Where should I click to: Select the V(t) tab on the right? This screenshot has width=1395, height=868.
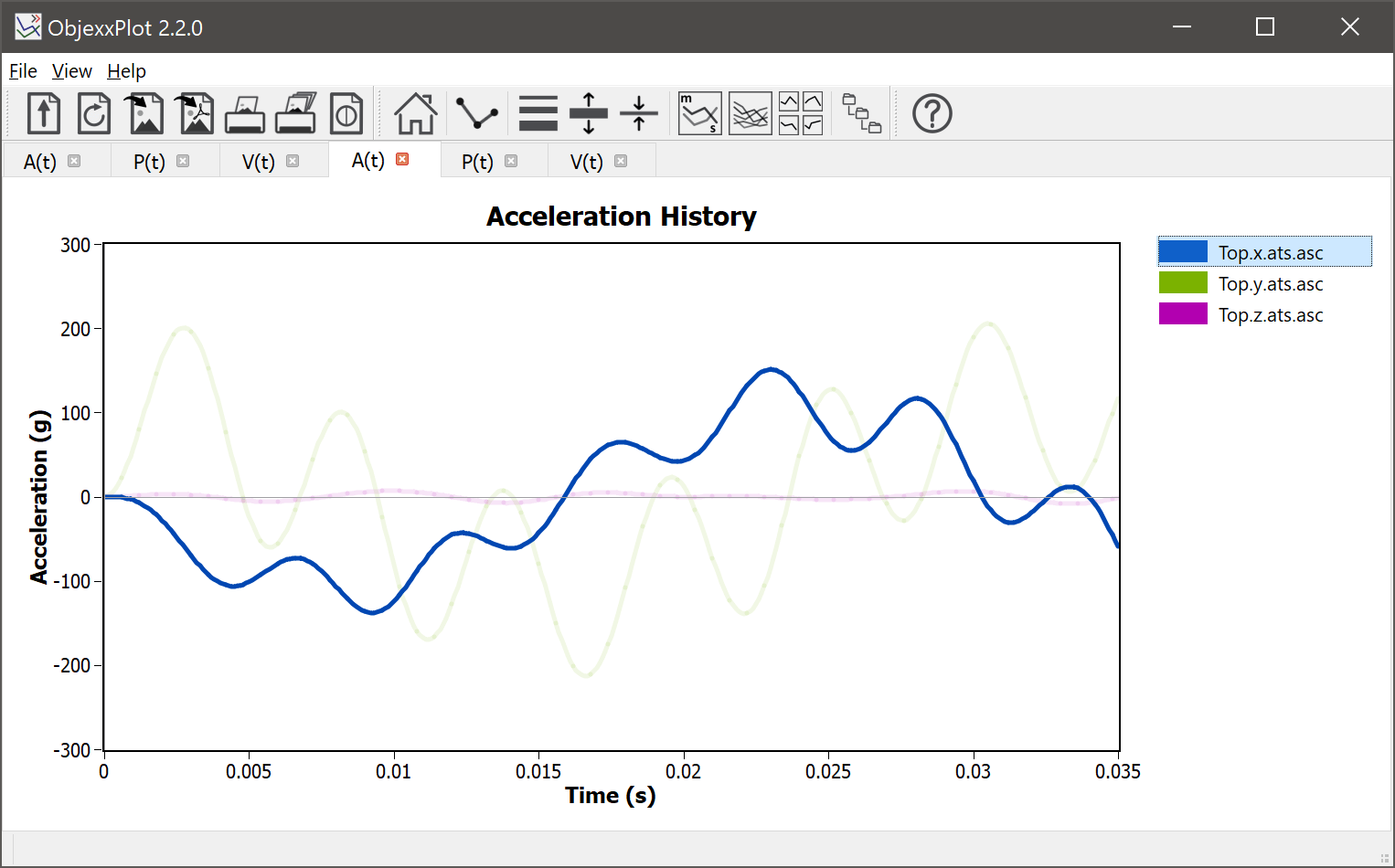(x=586, y=161)
